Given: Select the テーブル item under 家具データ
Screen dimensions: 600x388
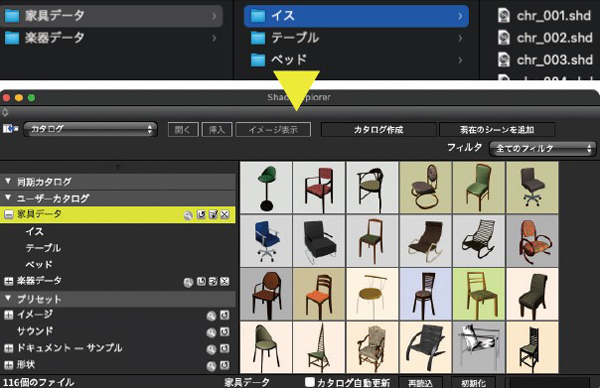Looking at the screenshot, I should 43,248.
